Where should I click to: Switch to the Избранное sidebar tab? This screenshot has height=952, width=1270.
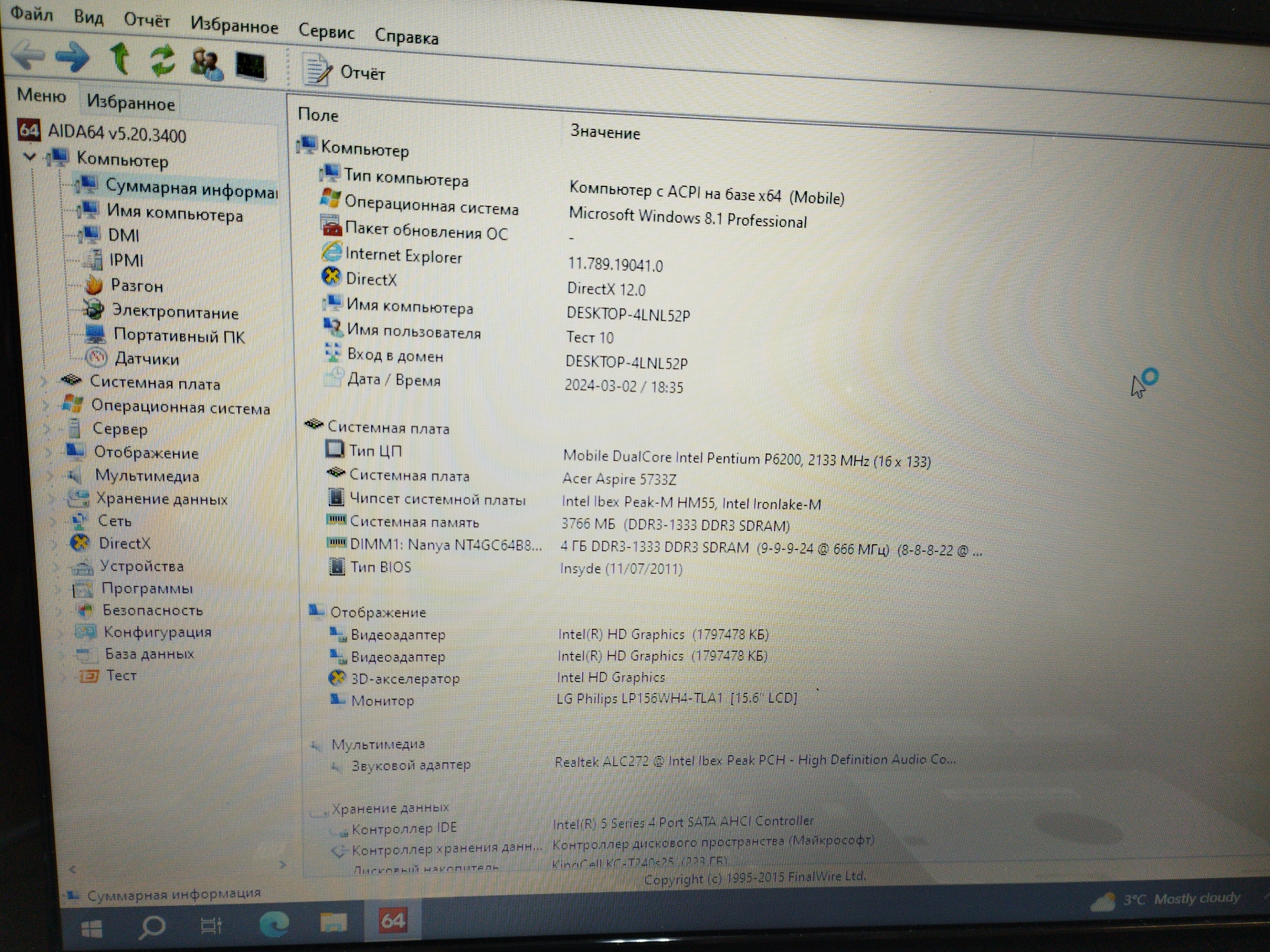[x=130, y=102]
